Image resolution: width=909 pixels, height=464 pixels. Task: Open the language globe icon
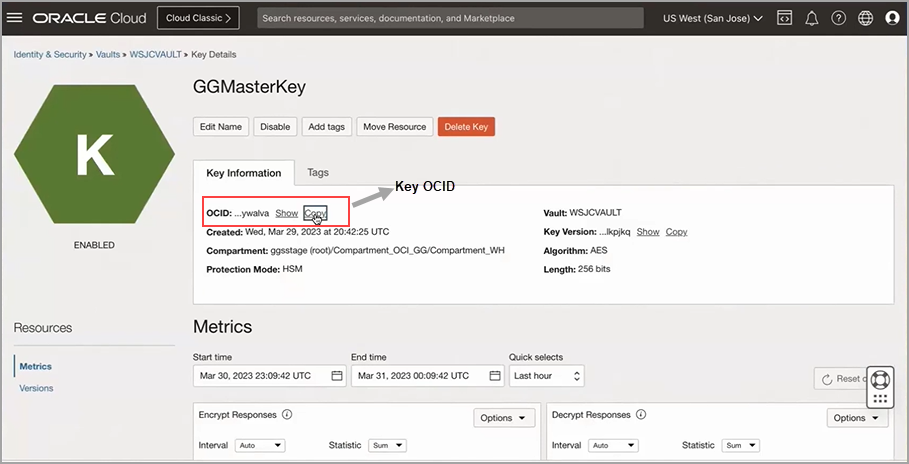point(865,18)
